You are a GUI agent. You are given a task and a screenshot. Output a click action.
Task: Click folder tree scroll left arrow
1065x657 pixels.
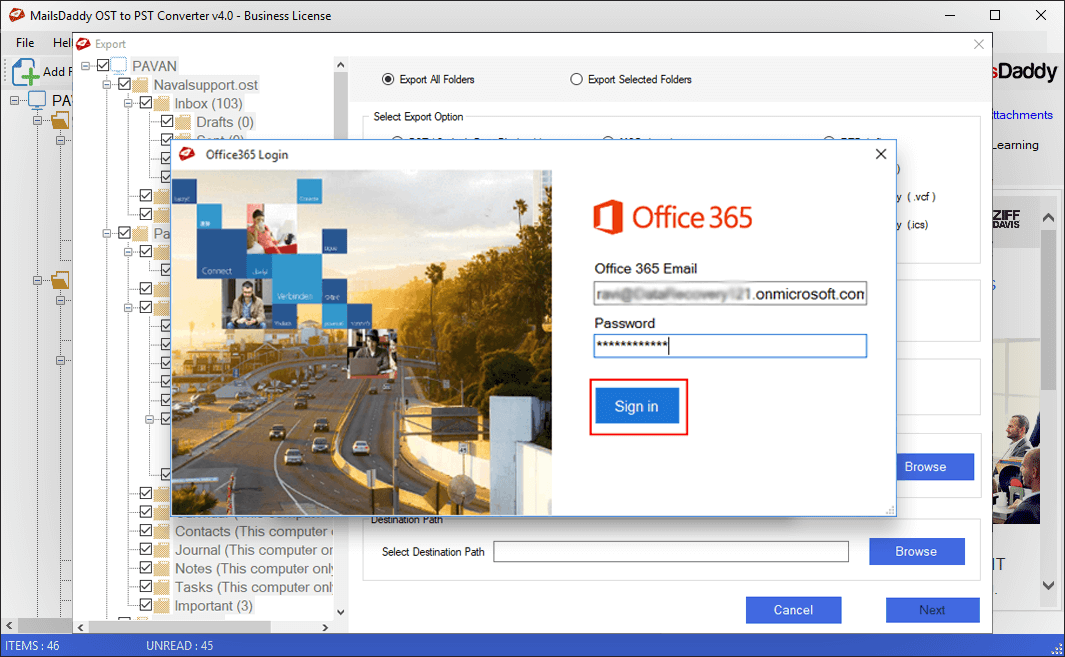[81, 627]
